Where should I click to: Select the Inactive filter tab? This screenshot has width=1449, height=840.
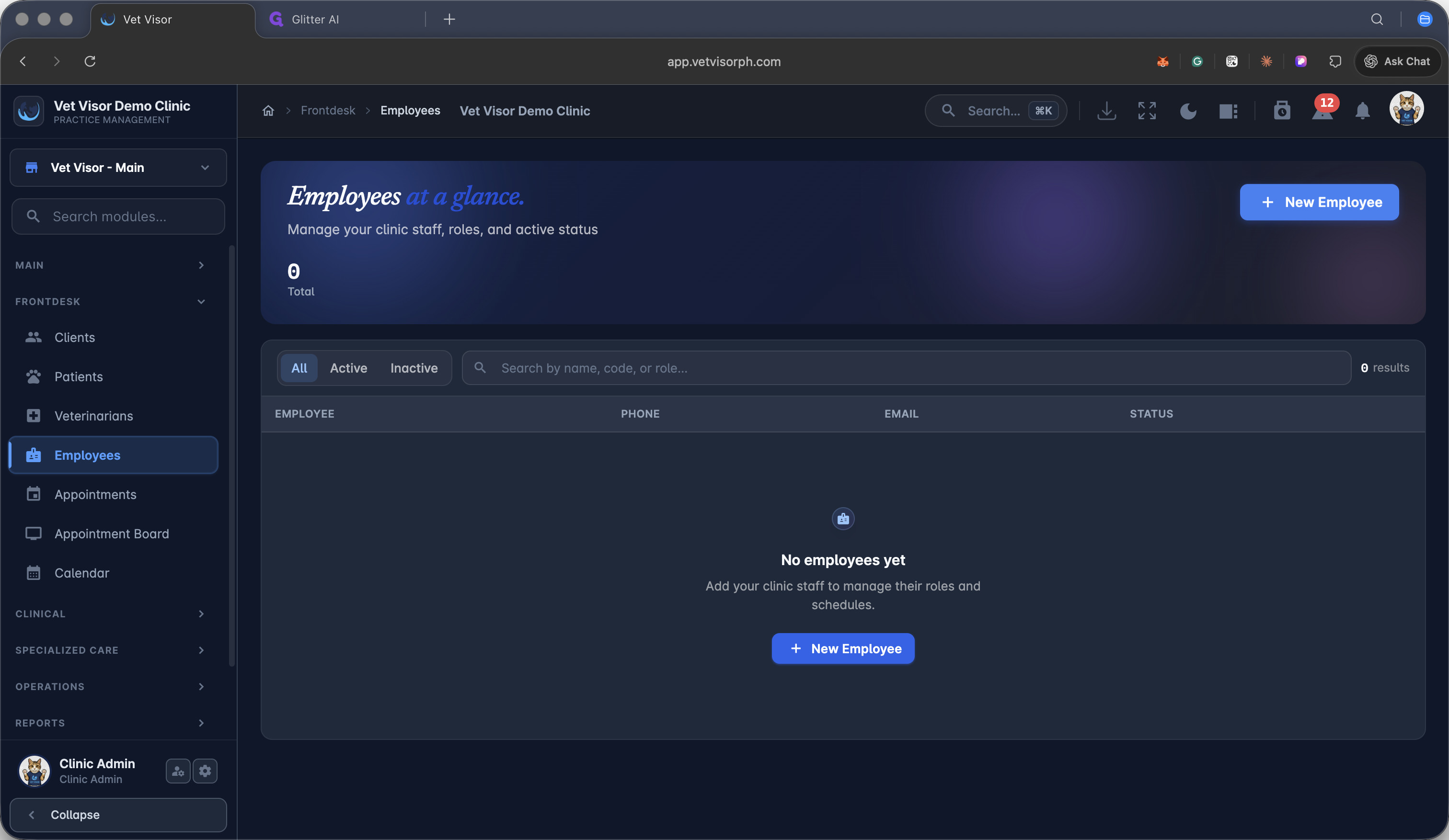point(414,368)
